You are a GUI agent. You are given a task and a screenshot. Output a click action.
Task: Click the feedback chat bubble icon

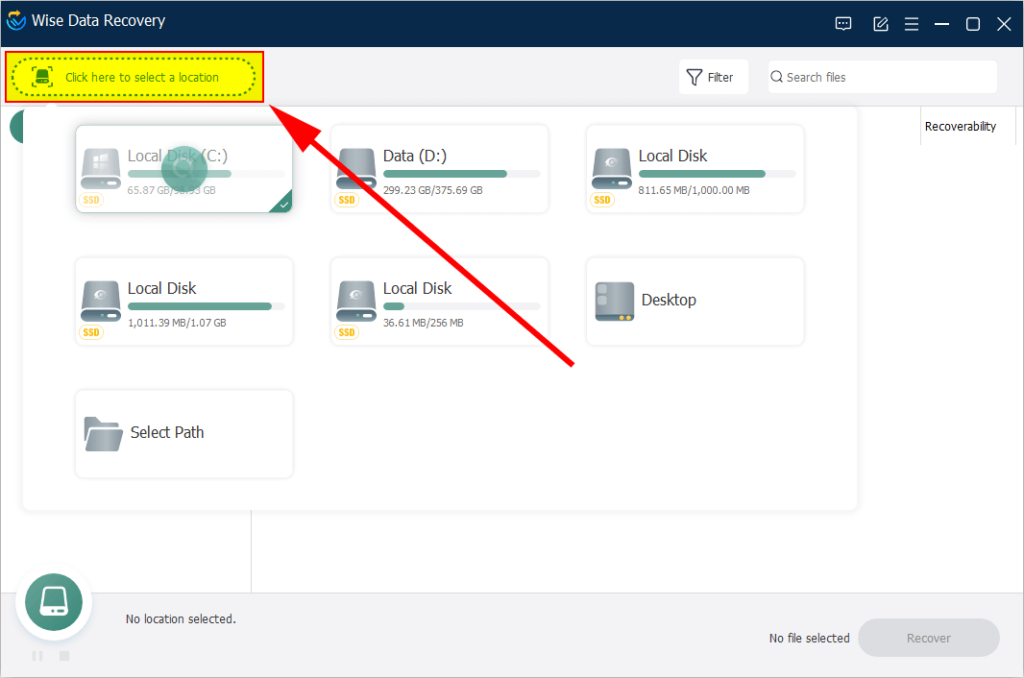pos(843,24)
